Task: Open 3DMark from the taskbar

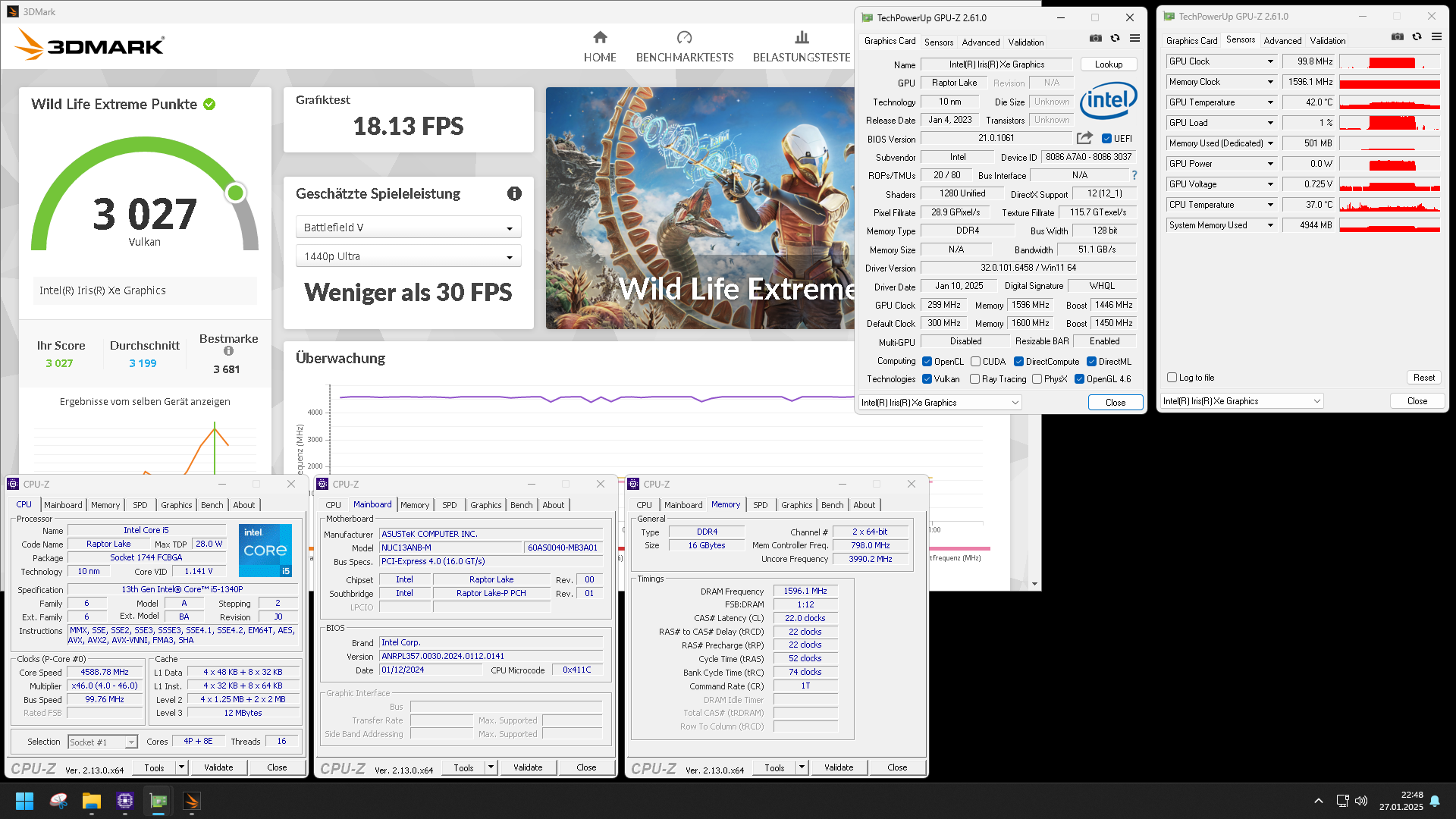Action: tap(192, 801)
